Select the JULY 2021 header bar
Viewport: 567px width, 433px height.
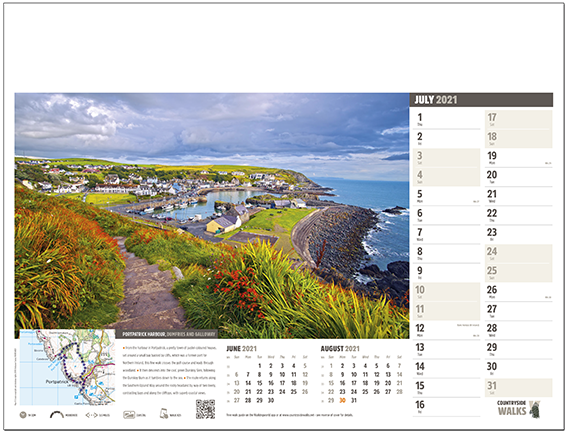481,100
